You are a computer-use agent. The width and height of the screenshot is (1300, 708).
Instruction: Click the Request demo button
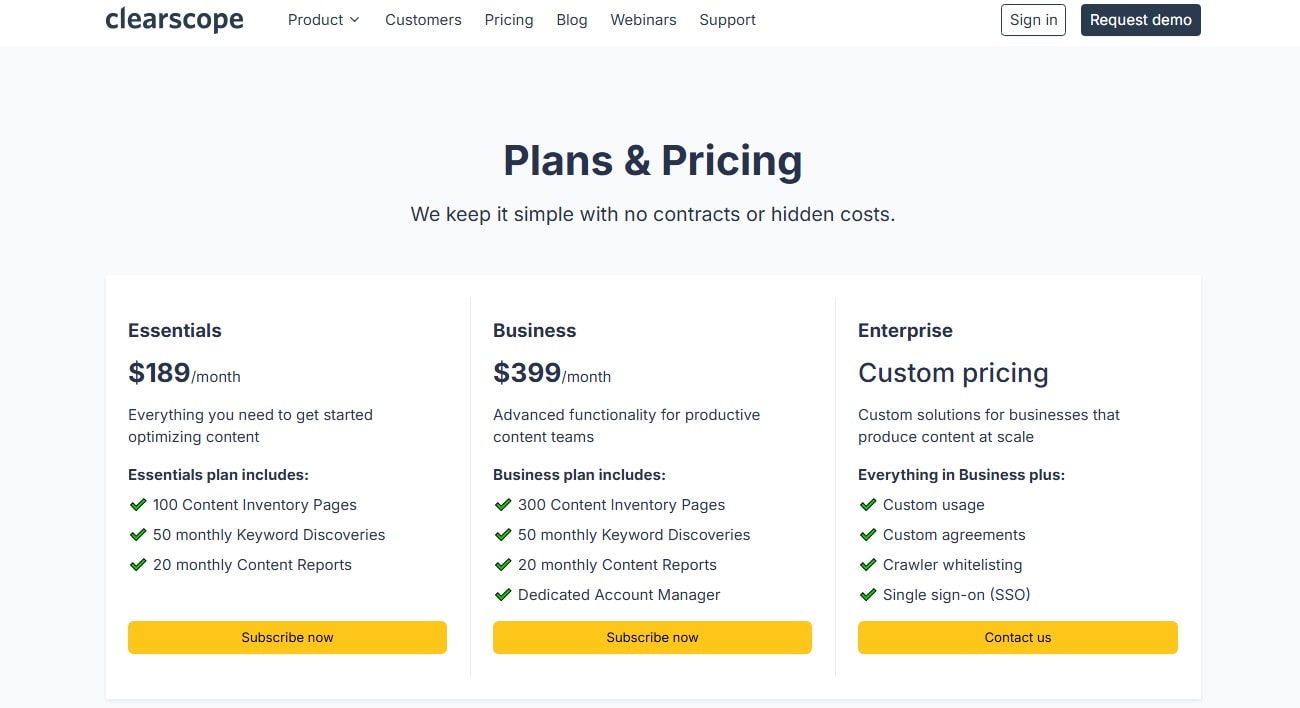point(1140,19)
